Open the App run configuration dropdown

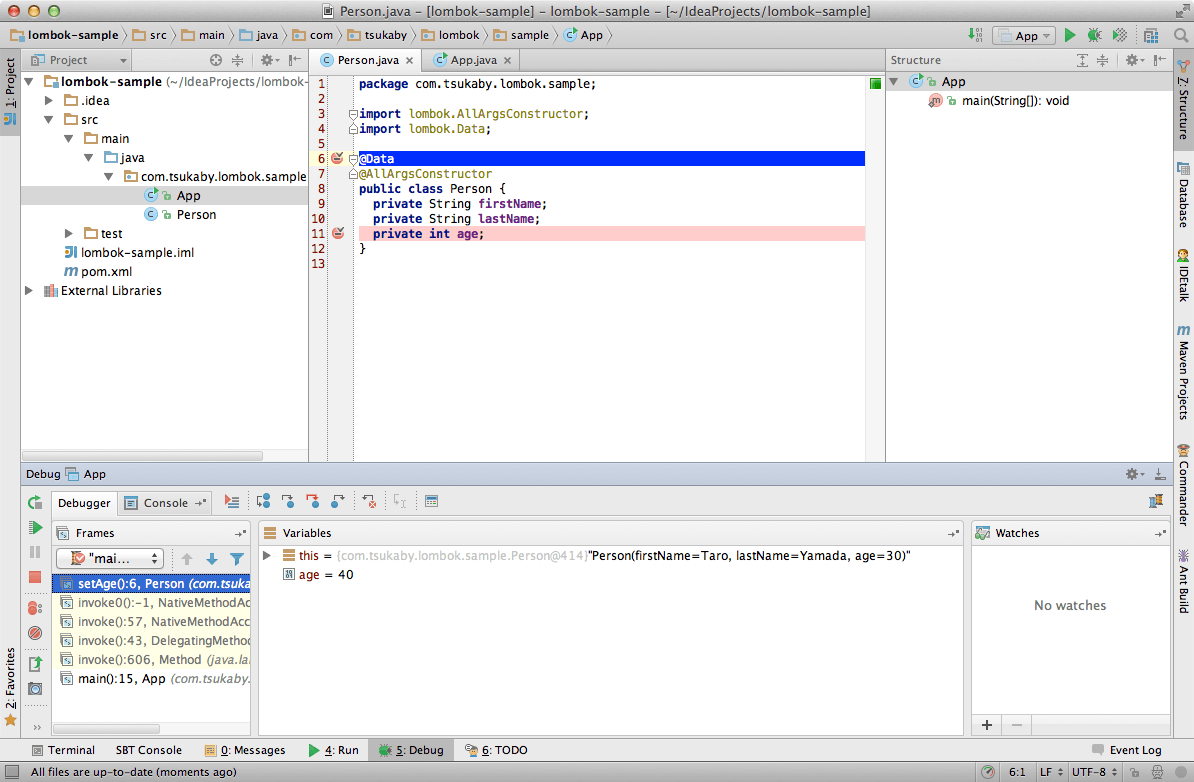(x=1025, y=35)
